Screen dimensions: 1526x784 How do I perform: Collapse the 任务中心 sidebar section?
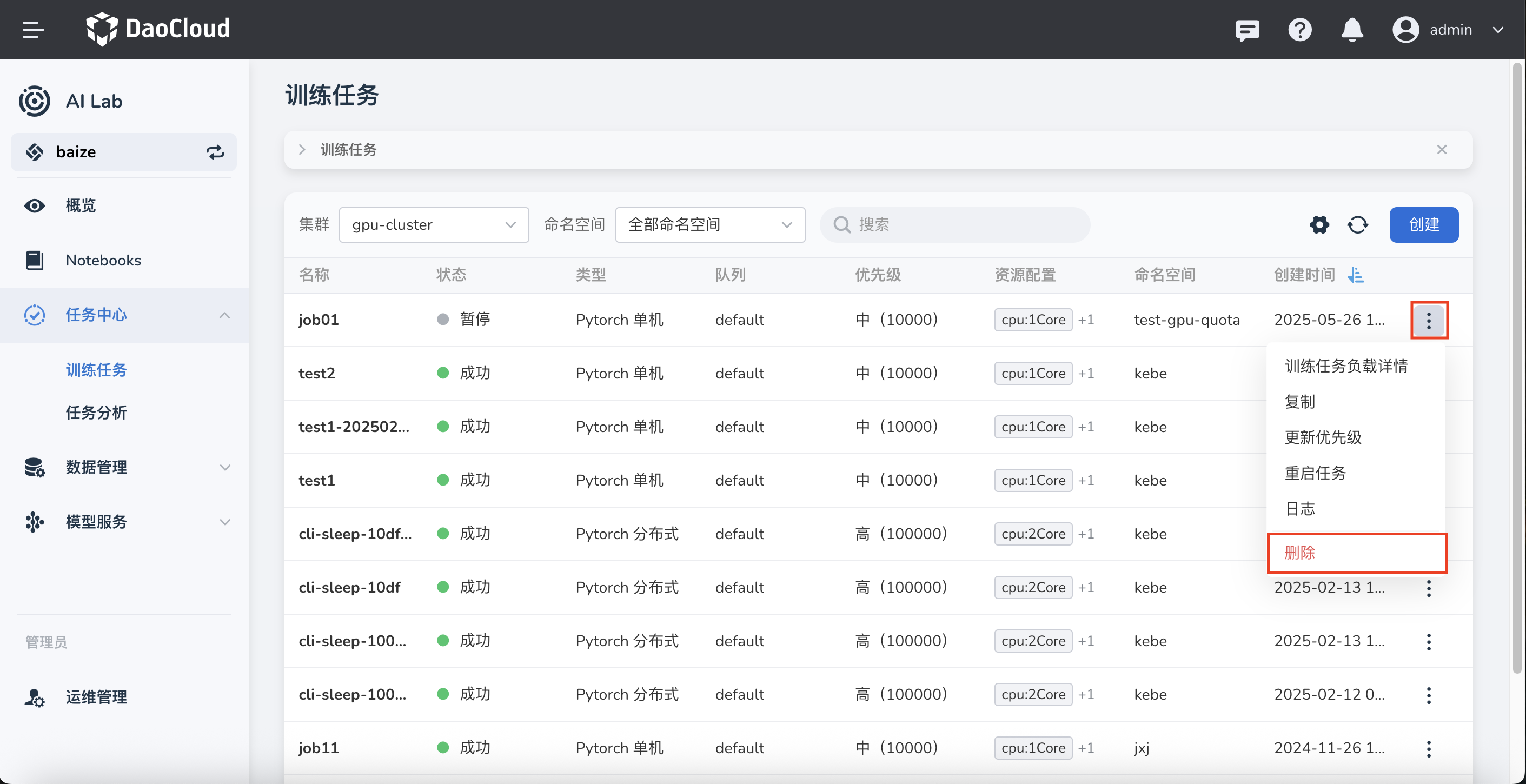coord(224,315)
